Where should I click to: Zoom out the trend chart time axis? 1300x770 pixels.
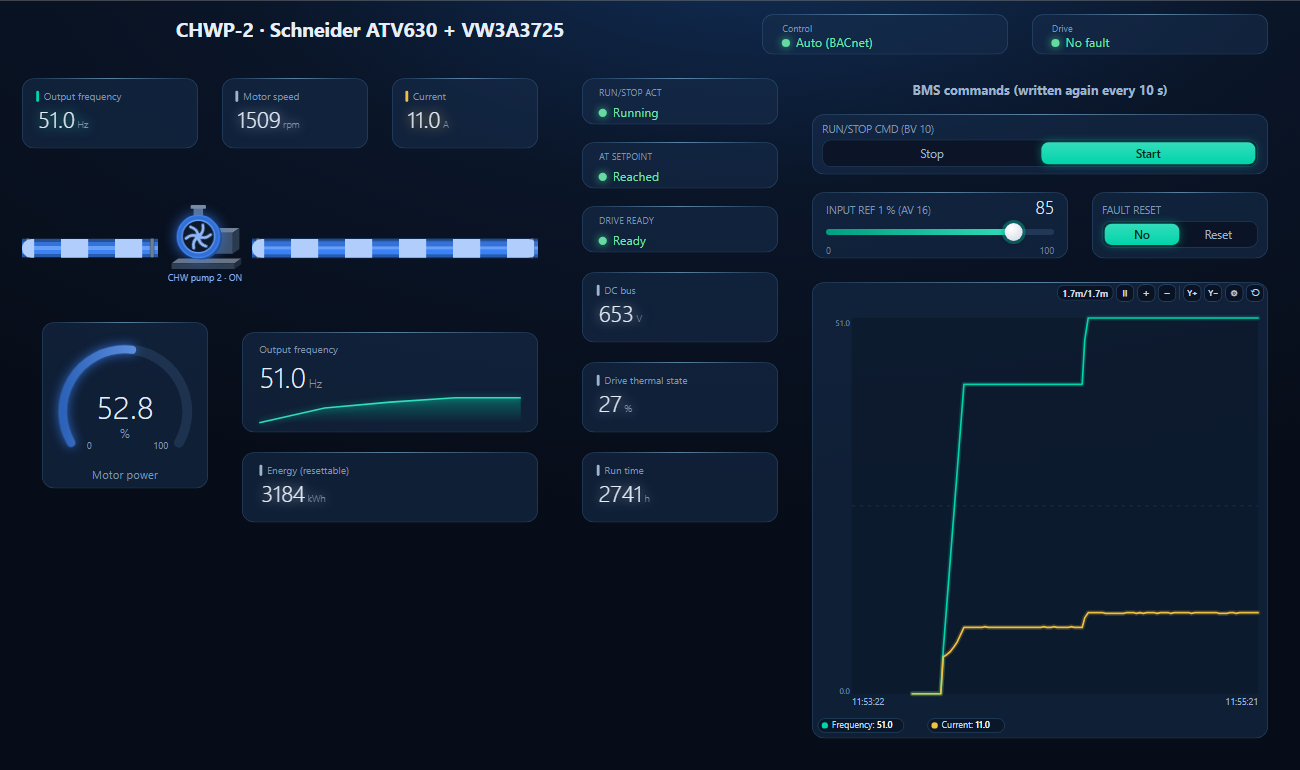1166,293
